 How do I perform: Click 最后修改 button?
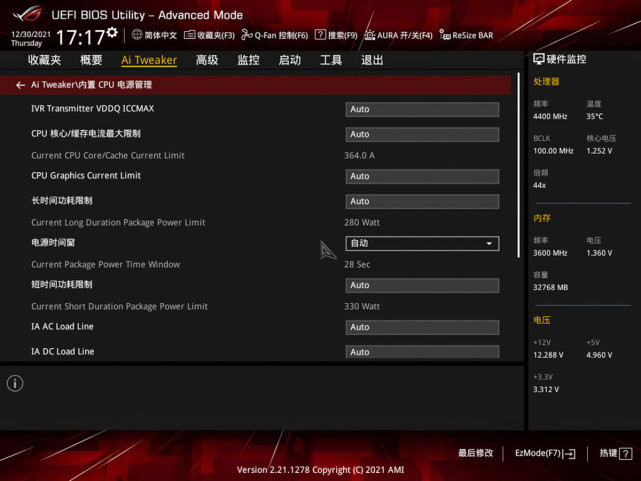click(x=475, y=453)
